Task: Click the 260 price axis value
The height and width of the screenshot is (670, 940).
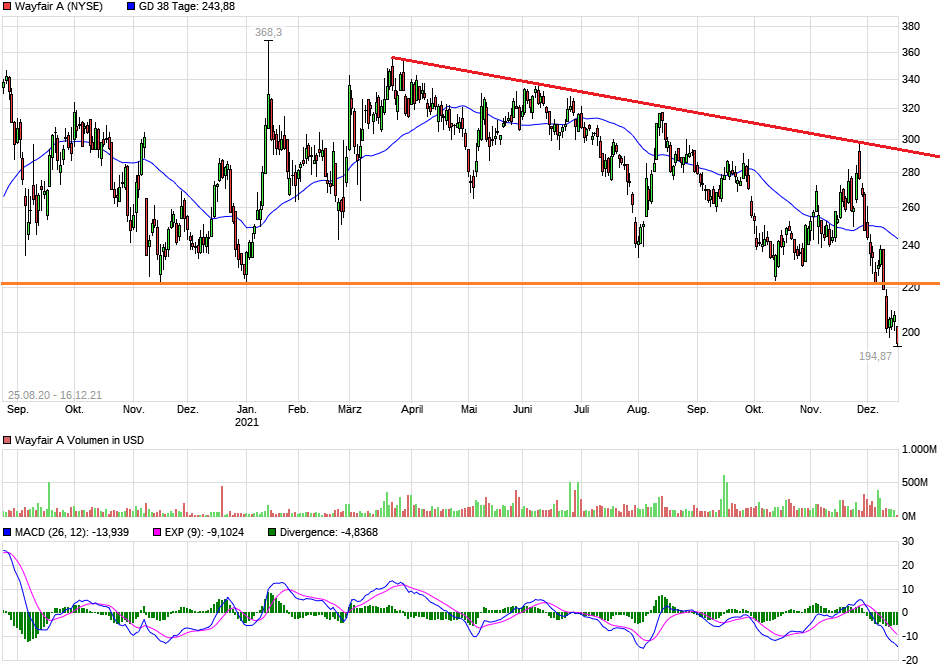Action: (911, 208)
